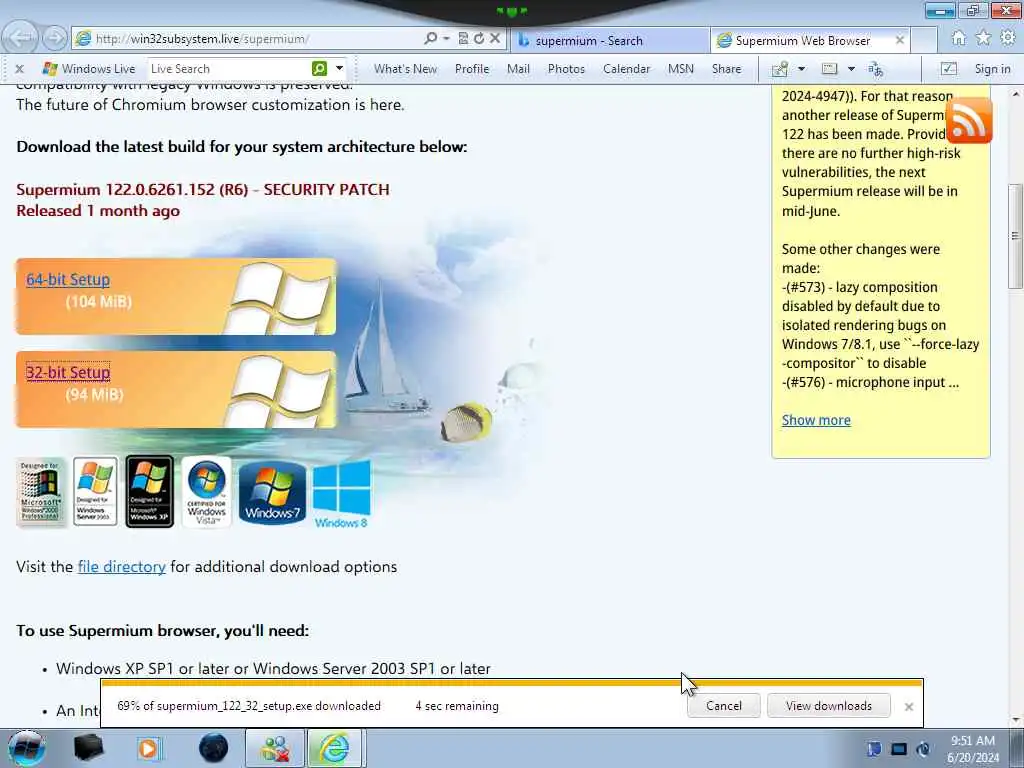The height and width of the screenshot is (768, 1024).
Task: Dismiss the download notification bar X
Action: click(x=908, y=707)
